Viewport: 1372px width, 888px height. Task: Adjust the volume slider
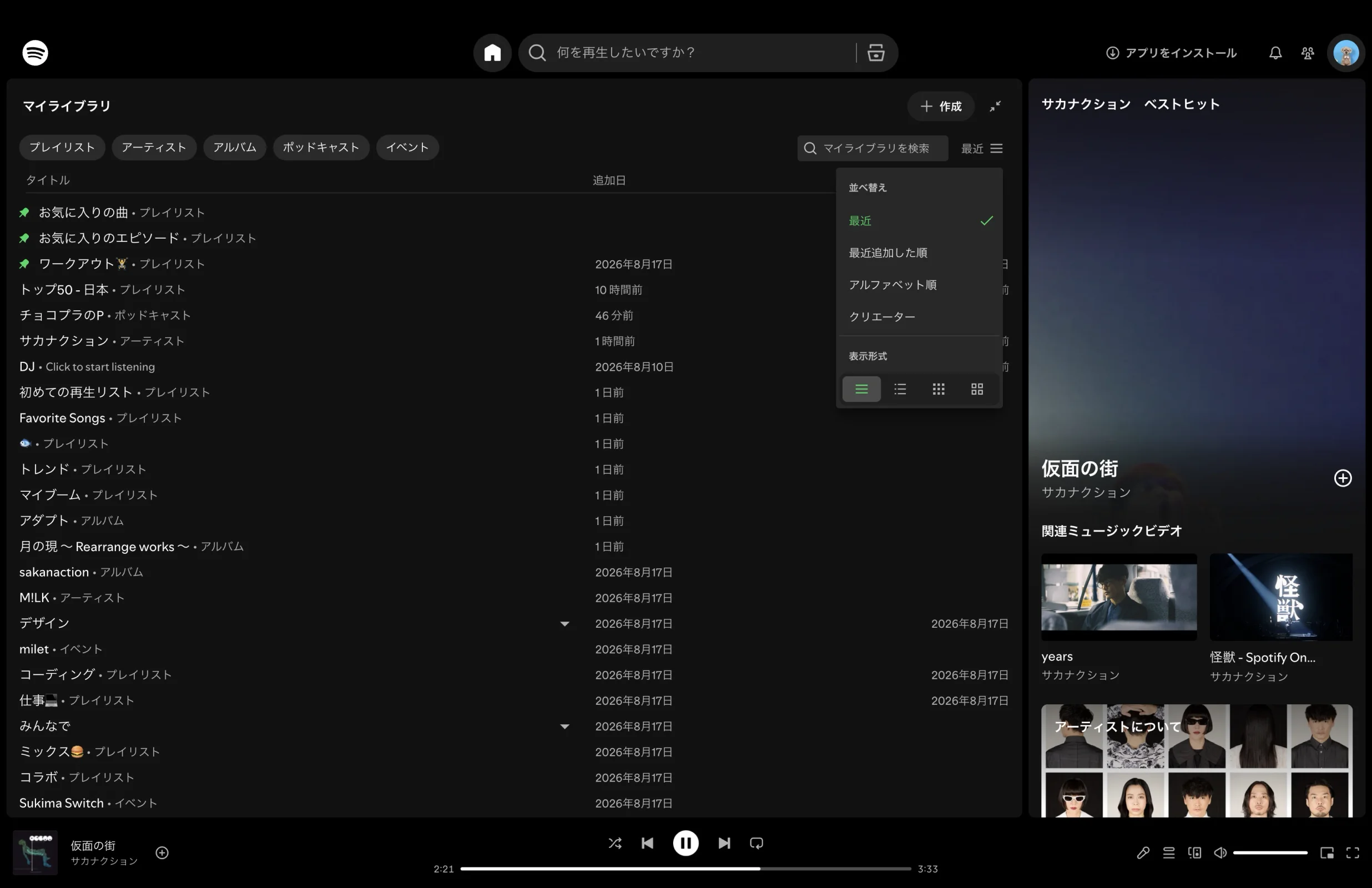click(1270, 852)
